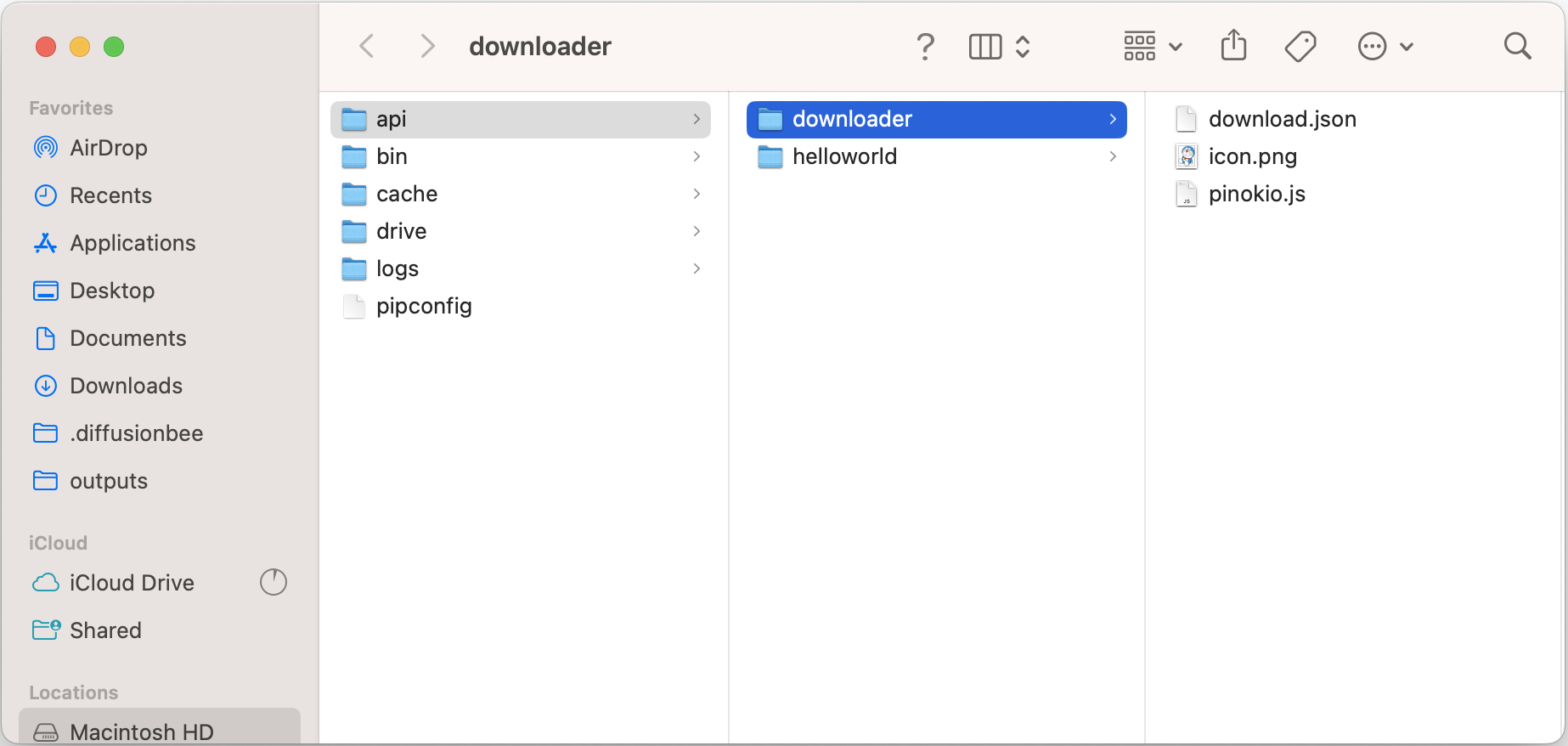The width and height of the screenshot is (1568, 746).
Task: Open the view mode up-down chevron selector
Action: tap(1023, 46)
